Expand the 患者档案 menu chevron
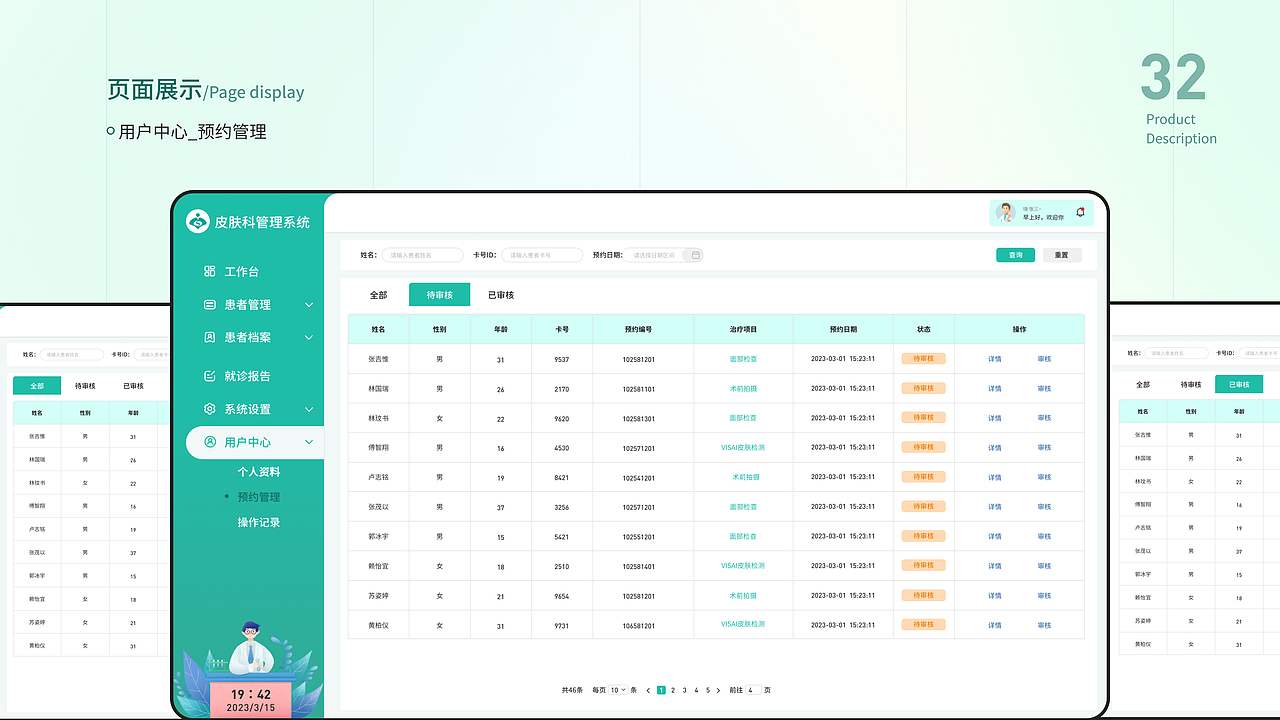 [x=309, y=337]
